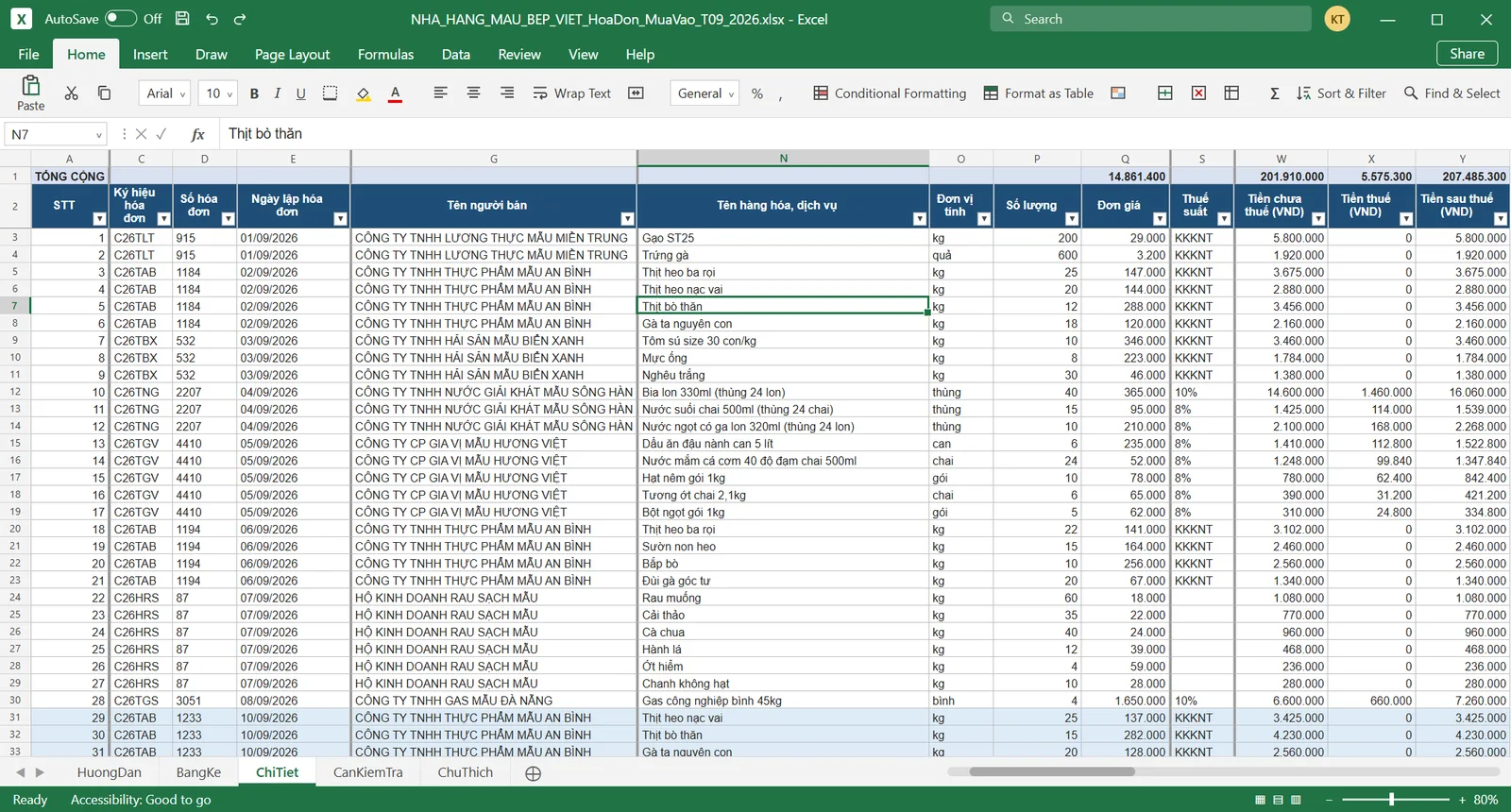Adjust the zoom slider handle

(1391, 800)
